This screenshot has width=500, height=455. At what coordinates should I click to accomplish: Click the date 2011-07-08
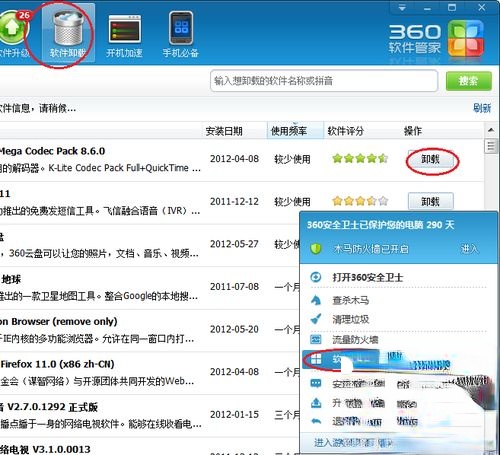coord(234,286)
